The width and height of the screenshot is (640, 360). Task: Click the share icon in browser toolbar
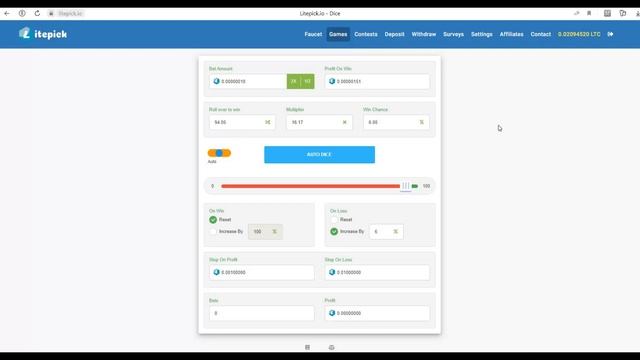(576, 13)
